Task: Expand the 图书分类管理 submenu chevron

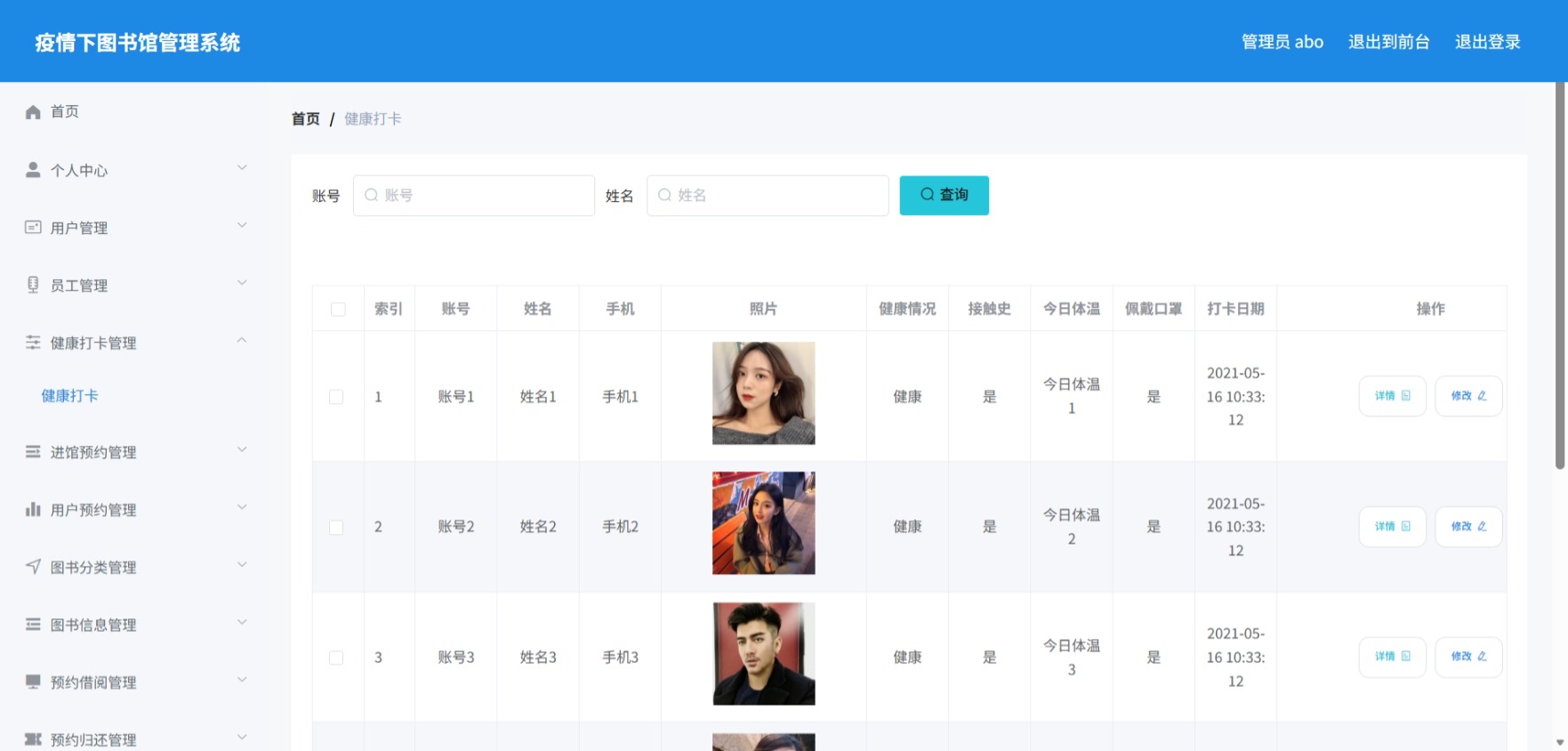Action: pyautogui.click(x=242, y=565)
